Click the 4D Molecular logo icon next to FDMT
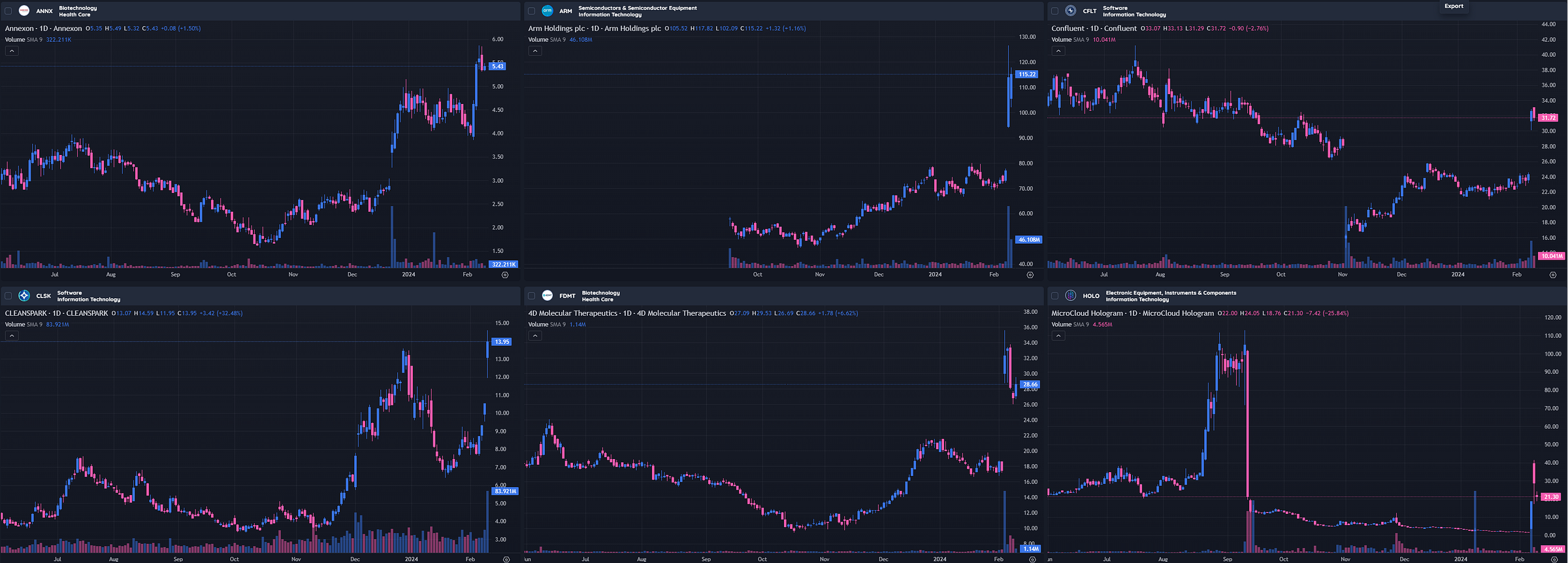Image resolution: width=1568 pixels, height=563 pixels. point(547,296)
